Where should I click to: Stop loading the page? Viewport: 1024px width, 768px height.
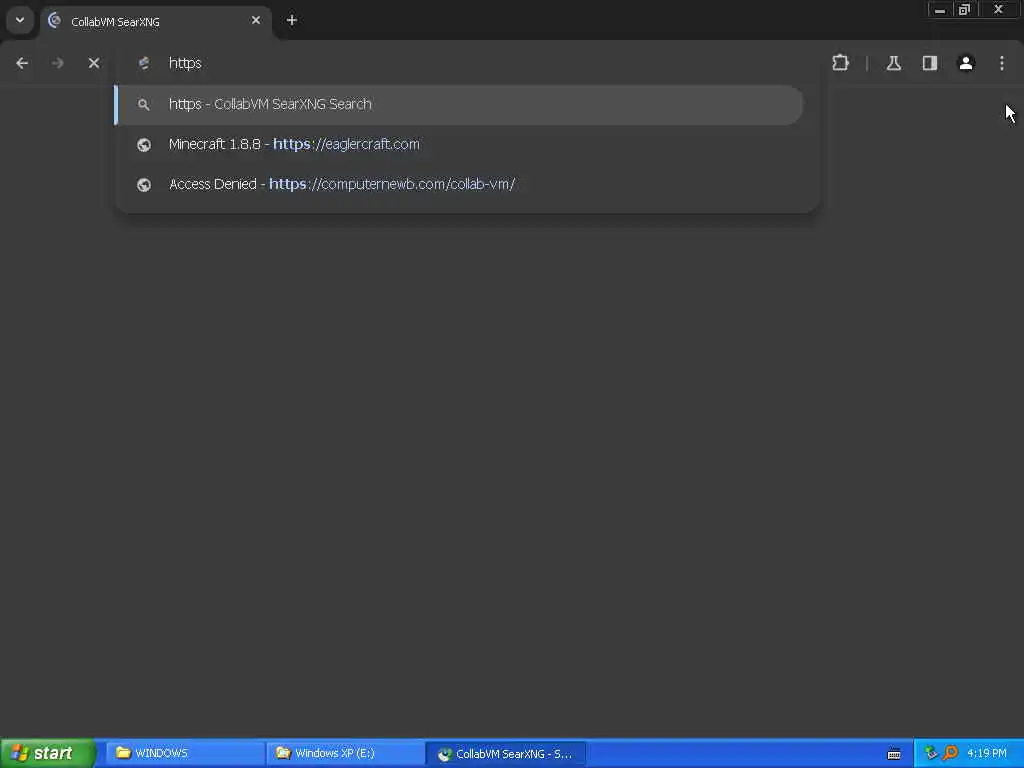pos(94,63)
